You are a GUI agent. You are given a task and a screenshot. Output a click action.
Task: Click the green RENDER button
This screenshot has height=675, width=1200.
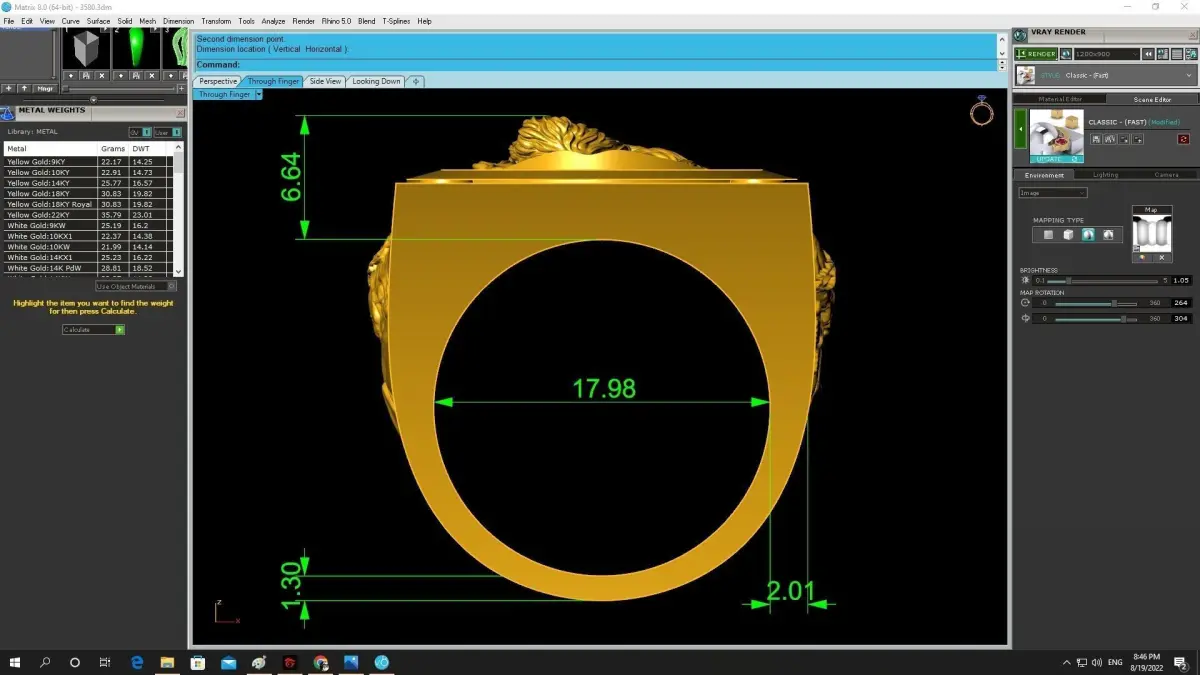[x=1035, y=54]
